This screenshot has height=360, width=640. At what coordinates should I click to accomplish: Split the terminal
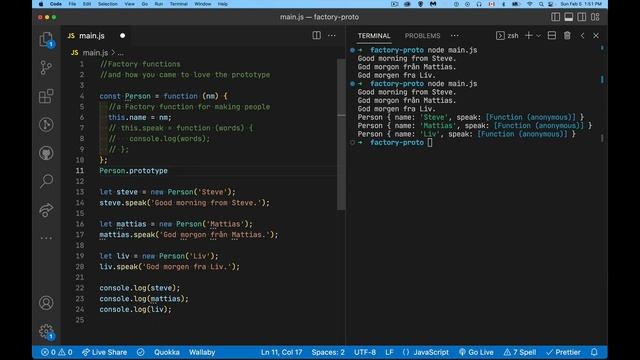[551, 36]
